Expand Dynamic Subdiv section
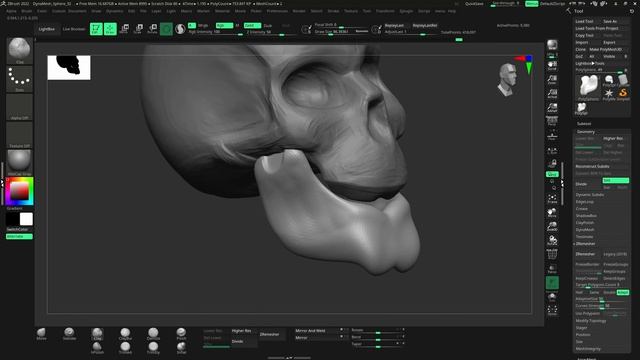Screen dimensions: 640x360 click(x=590, y=195)
